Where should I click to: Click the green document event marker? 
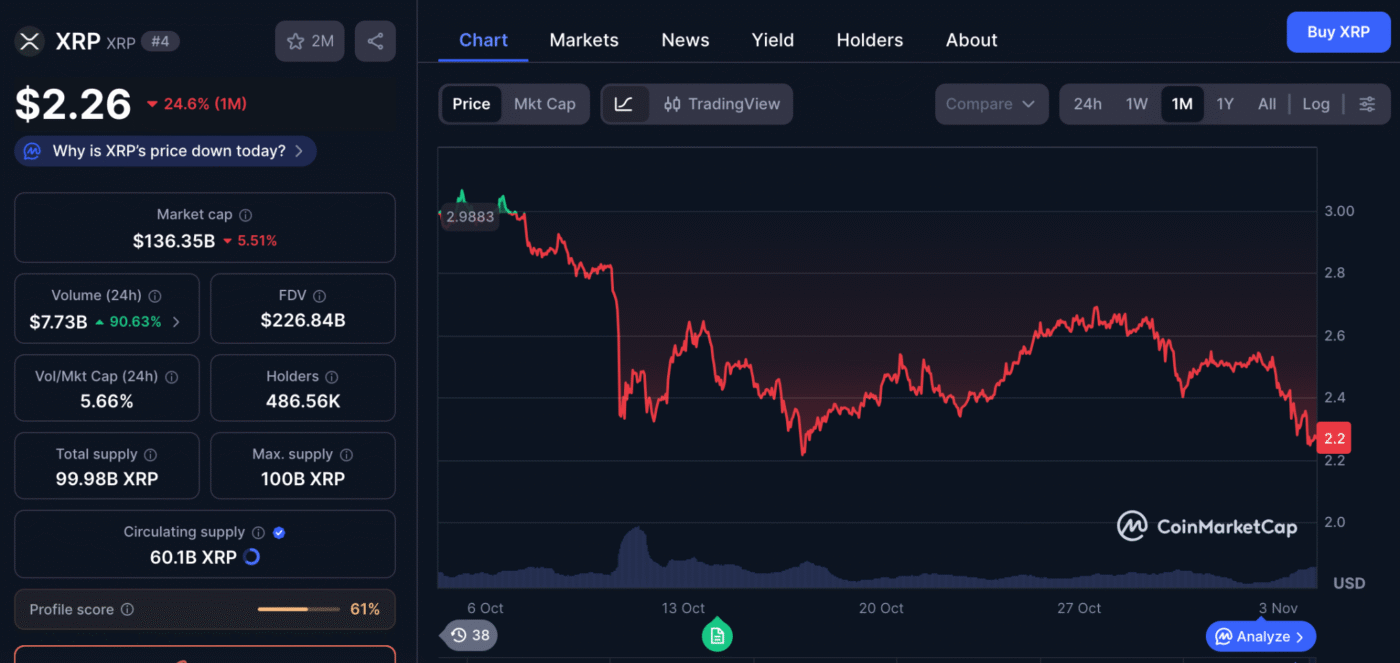[716, 635]
